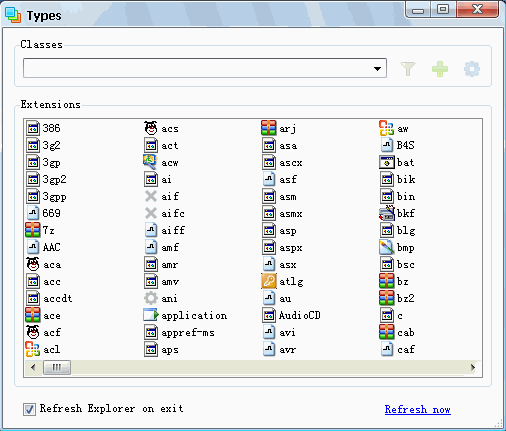
Task: Select the bat batch file icon
Action: (387, 162)
